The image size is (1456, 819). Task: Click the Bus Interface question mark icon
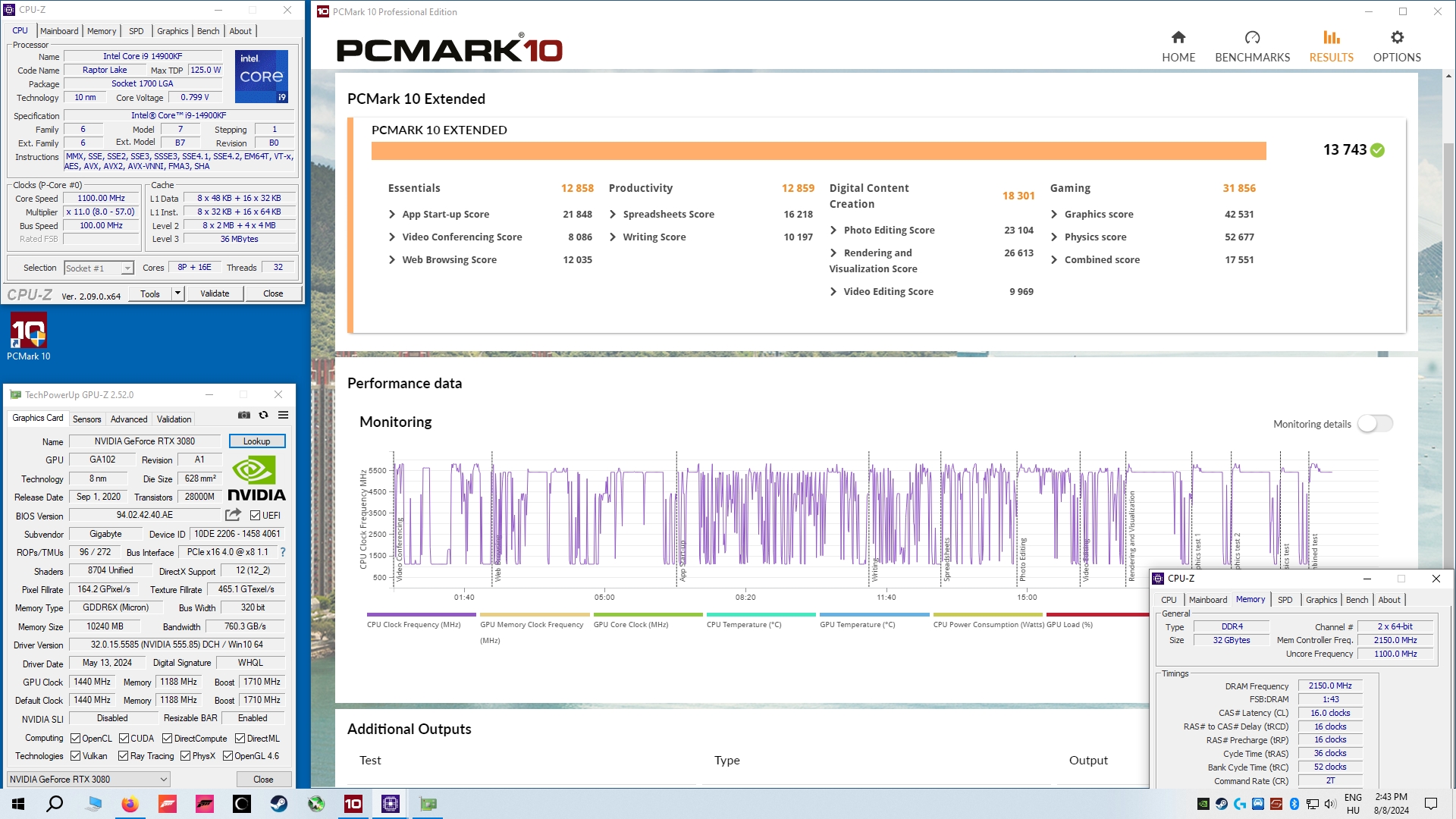coord(283,552)
